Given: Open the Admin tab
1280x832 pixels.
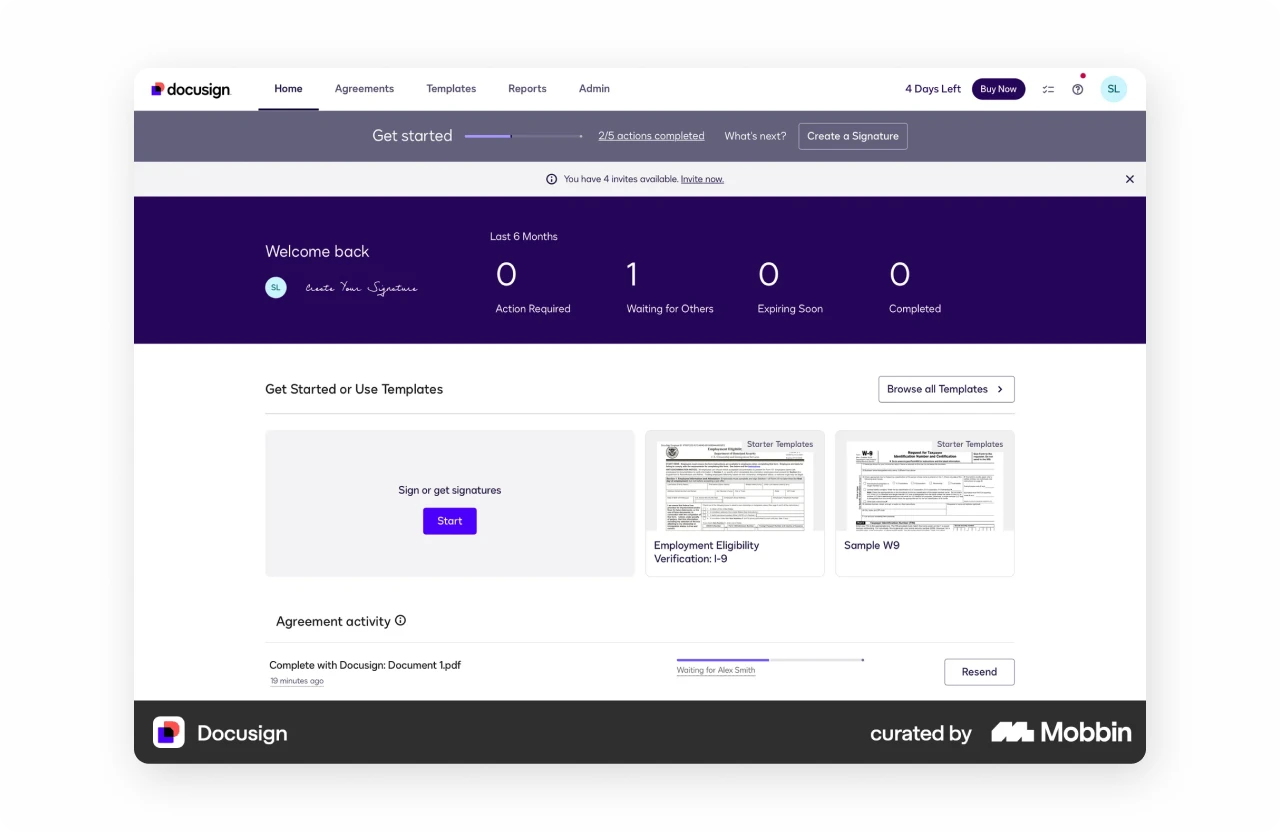Looking at the screenshot, I should click(x=594, y=89).
